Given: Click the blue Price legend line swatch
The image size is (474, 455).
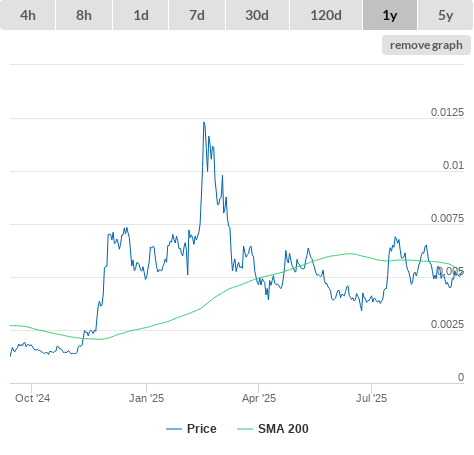Looking at the screenshot, I should (x=174, y=429).
